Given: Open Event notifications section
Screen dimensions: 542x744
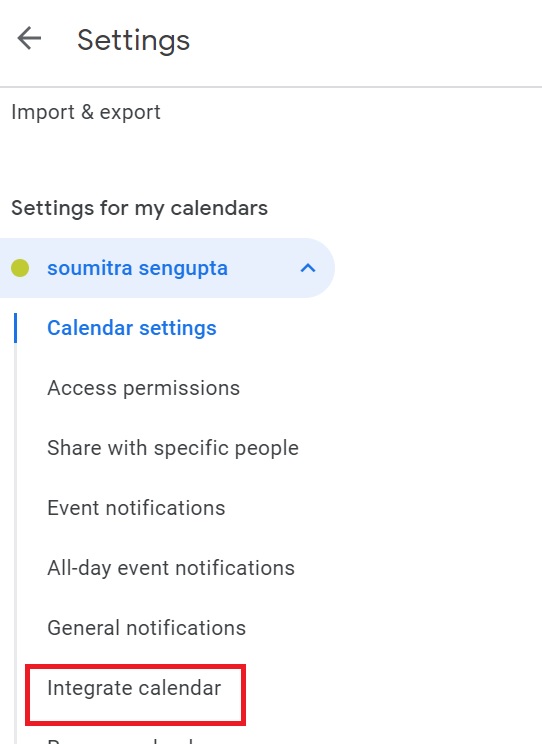Looking at the screenshot, I should click(136, 508).
